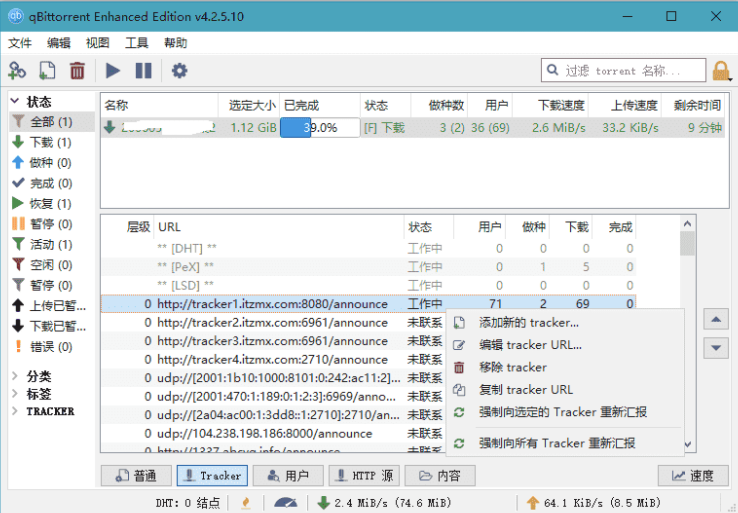This screenshot has width=738, height=513.
Task: Sort torrents by 选定大小 column
Action: (x=249, y=105)
